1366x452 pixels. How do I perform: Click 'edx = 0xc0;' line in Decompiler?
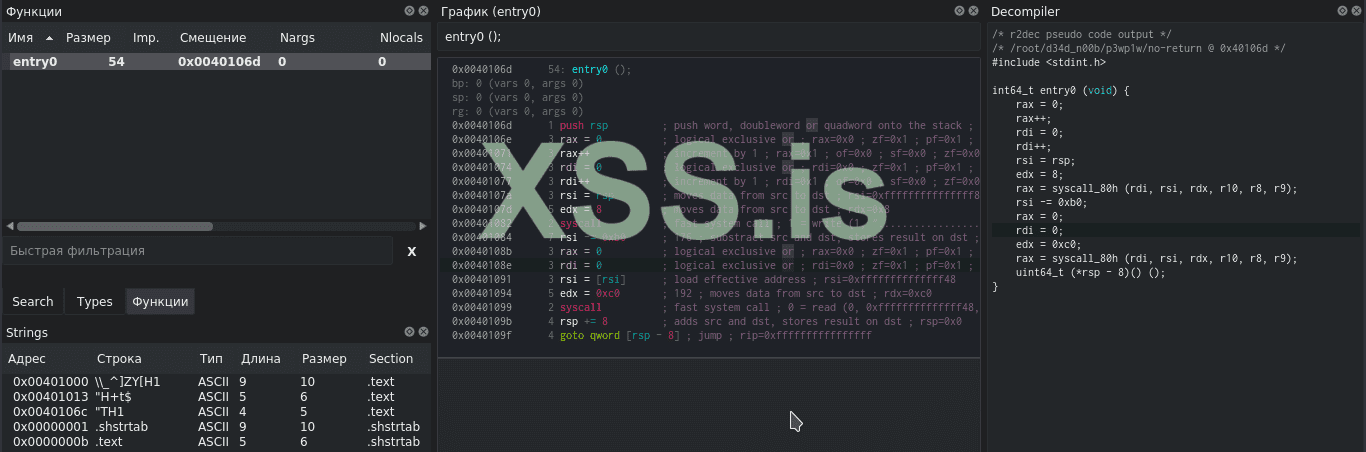(x=1048, y=244)
